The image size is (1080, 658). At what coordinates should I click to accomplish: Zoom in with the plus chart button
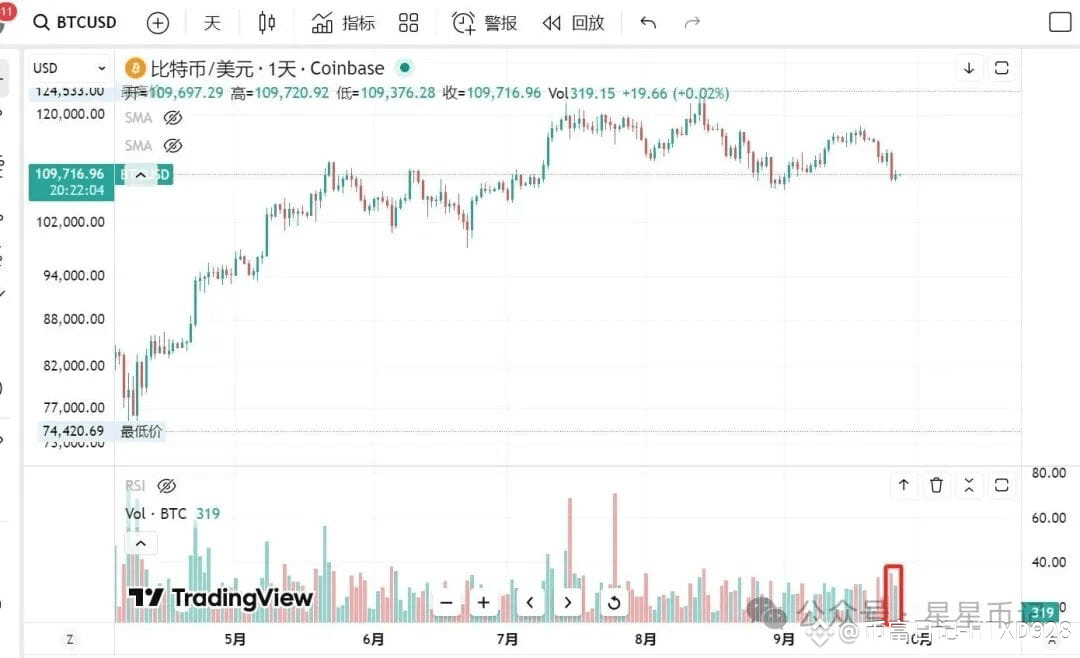pos(484,603)
